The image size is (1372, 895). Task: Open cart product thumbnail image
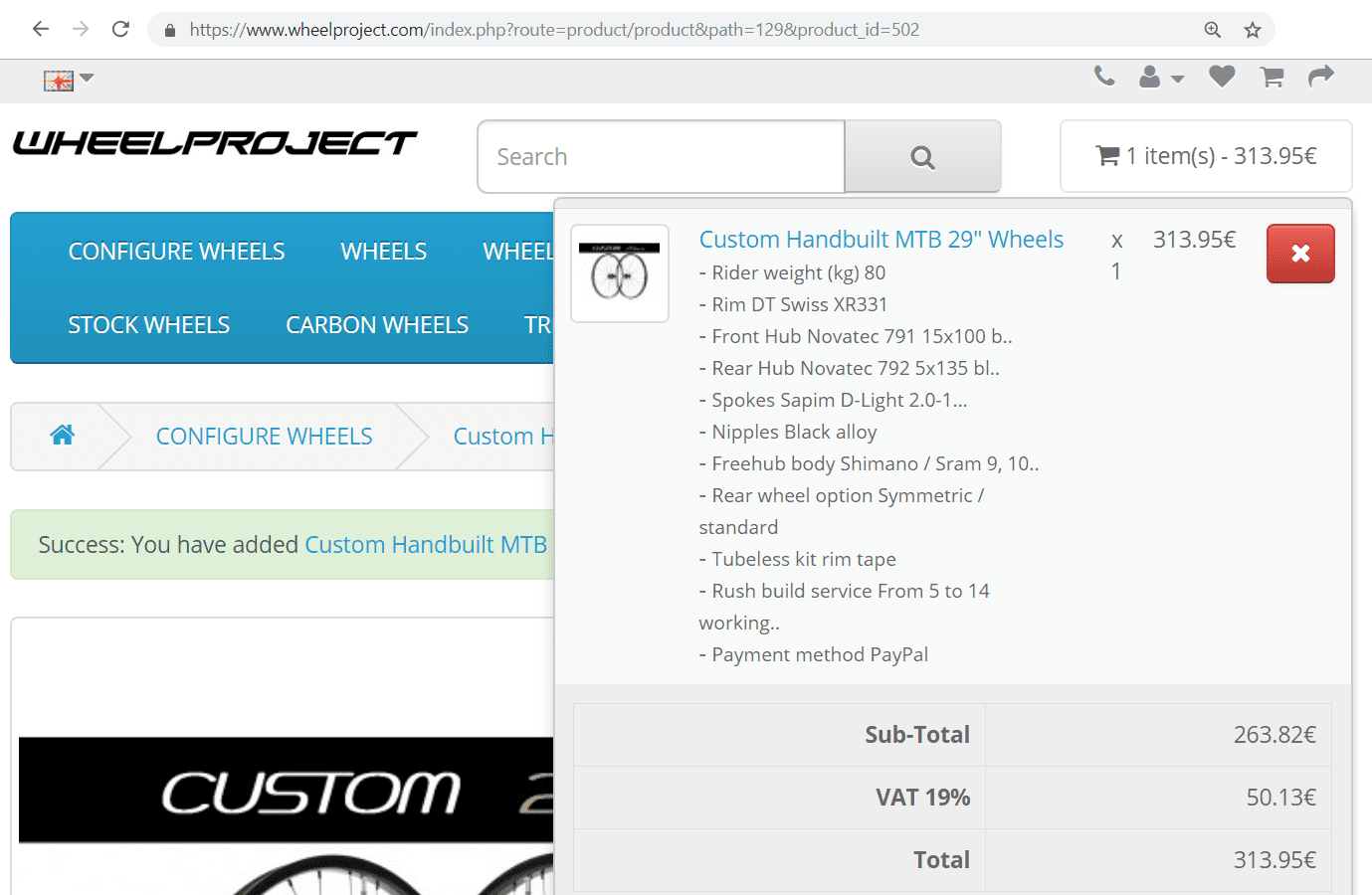(620, 273)
